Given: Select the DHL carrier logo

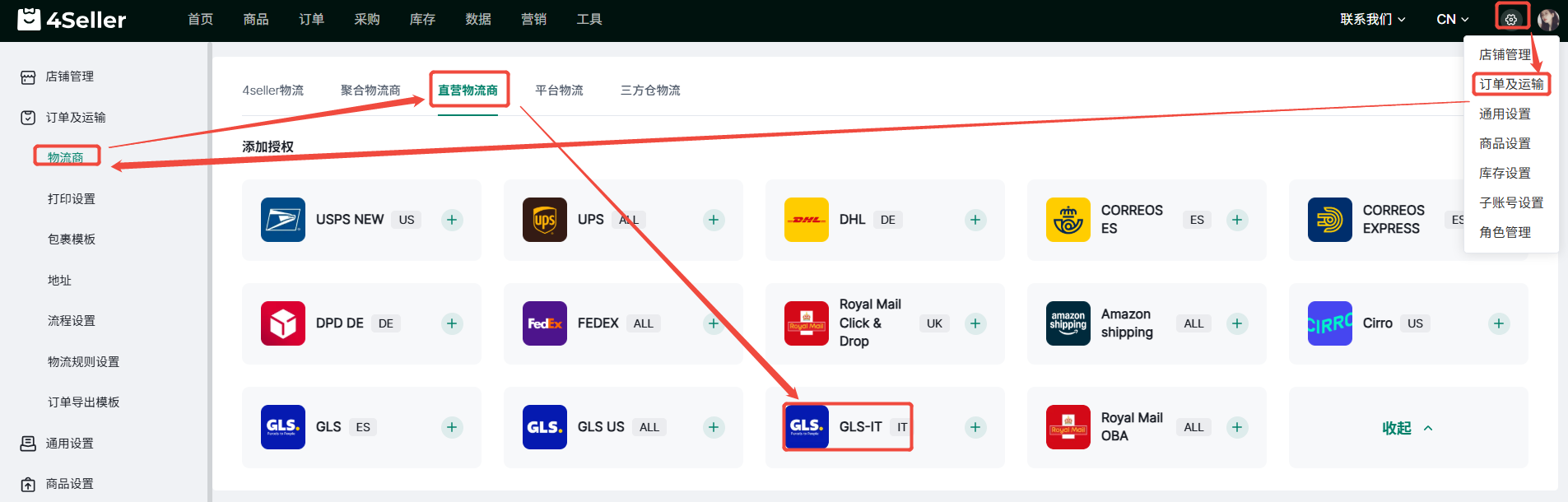Looking at the screenshot, I should coord(807,220).
